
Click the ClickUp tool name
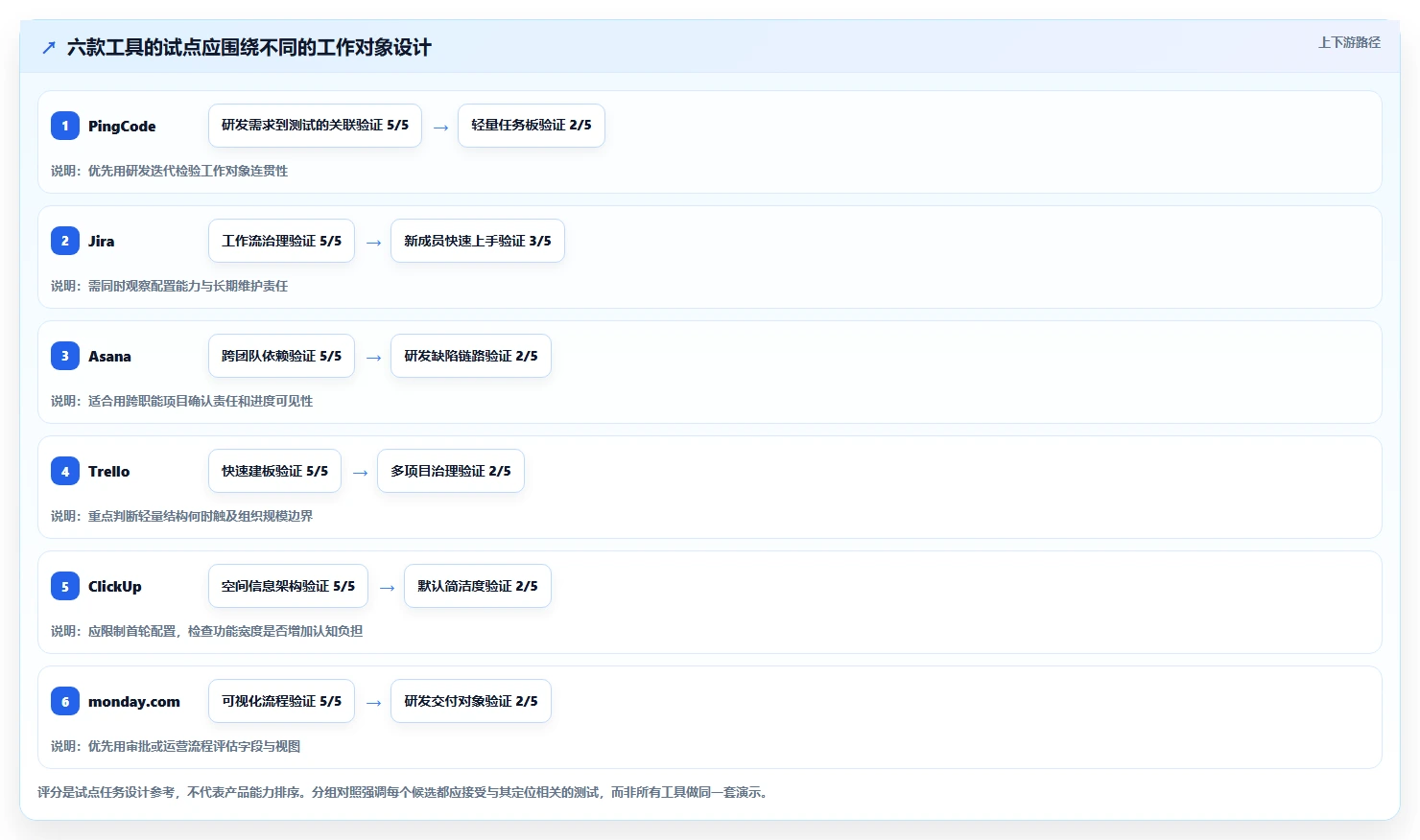point(114,586)
